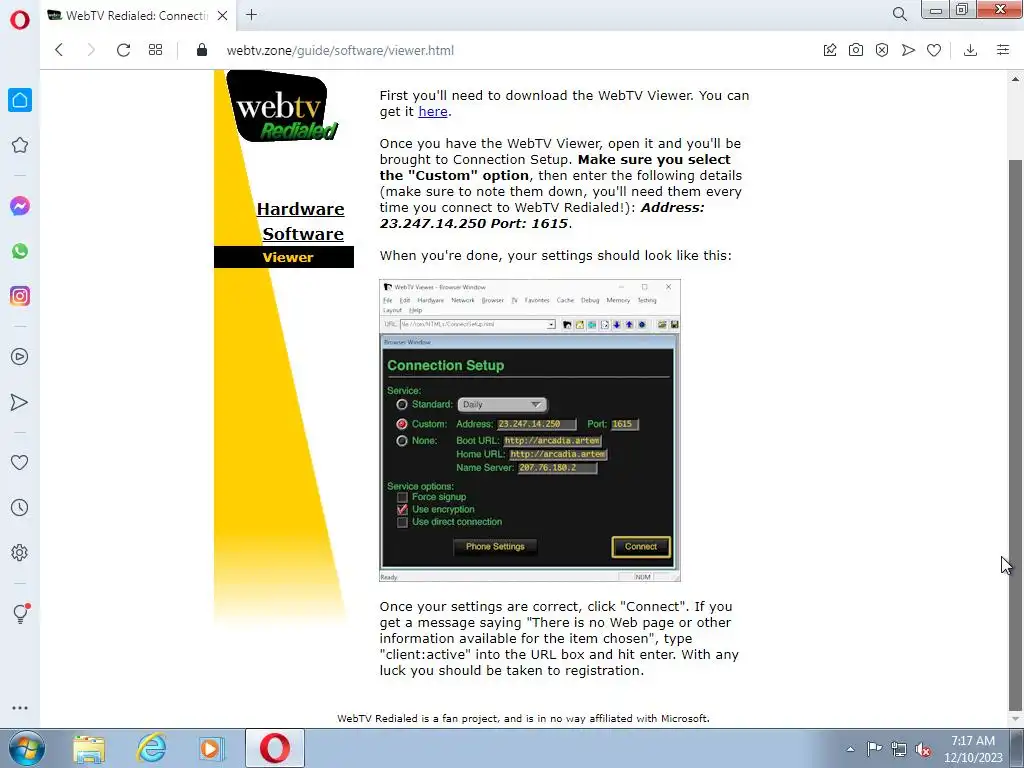This screenshot has width=1024, height=768.
Task: Select the WebTV Redialed tab
Action: click(x=138, y=16)
